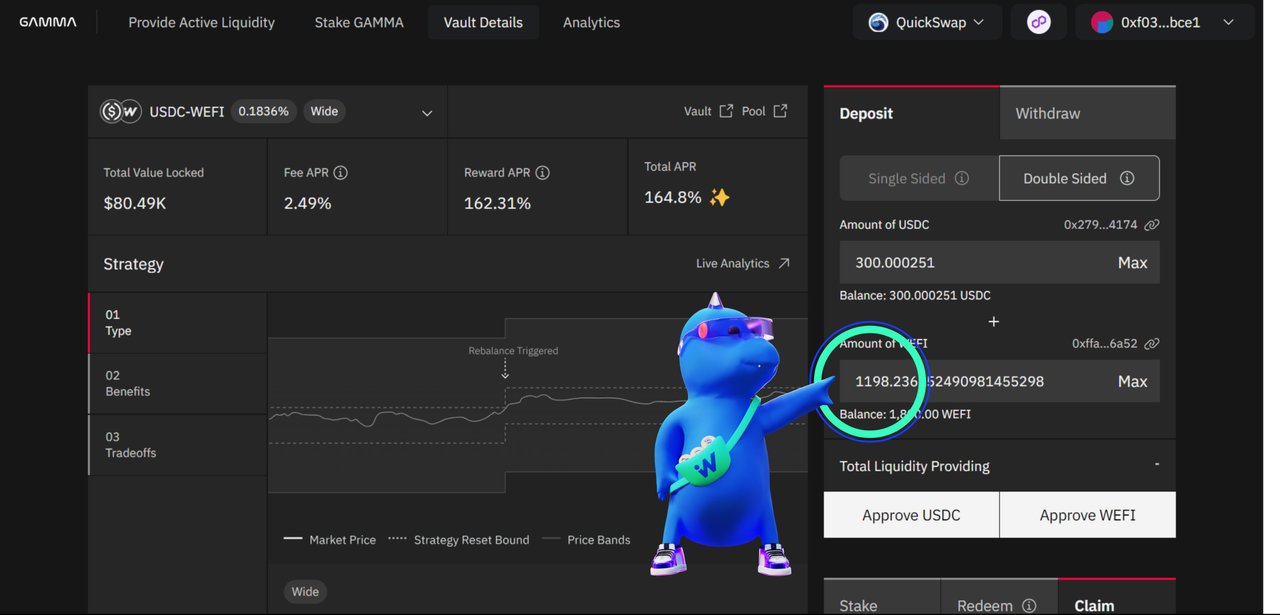This screenshot has height=615, width=1280.
Task: Click Balance: 300.000251 USDC text
Action: tap(915, 295)
